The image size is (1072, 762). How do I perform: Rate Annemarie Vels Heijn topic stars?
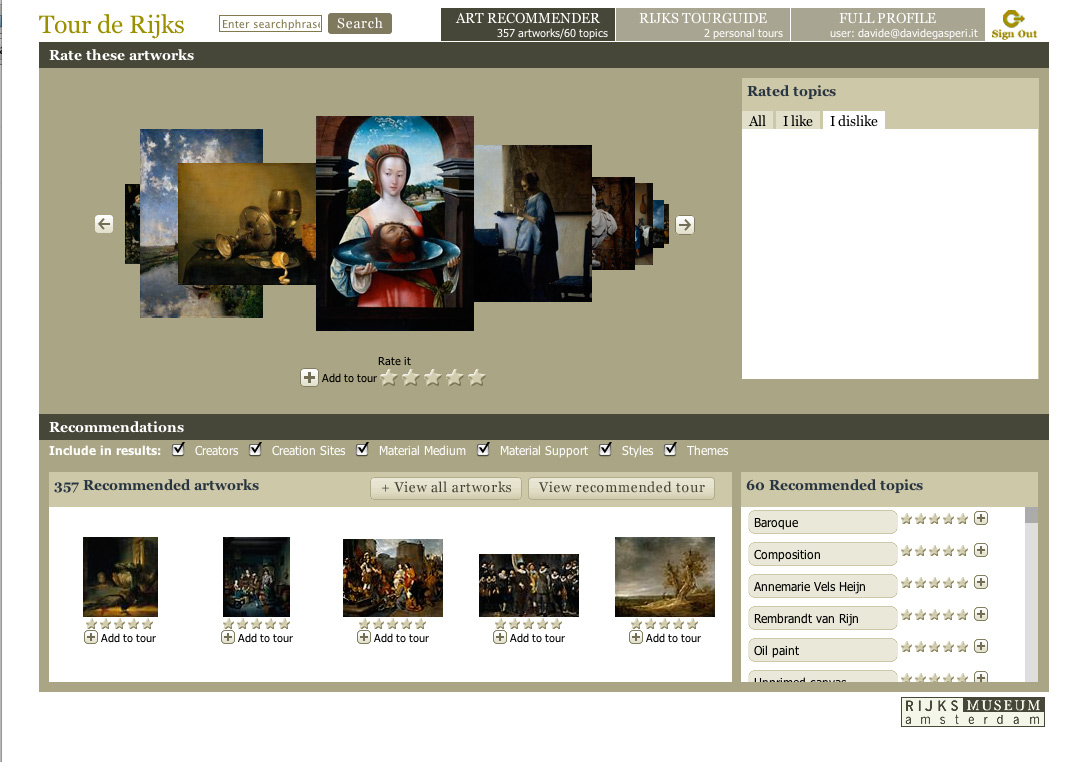[935, 583]
